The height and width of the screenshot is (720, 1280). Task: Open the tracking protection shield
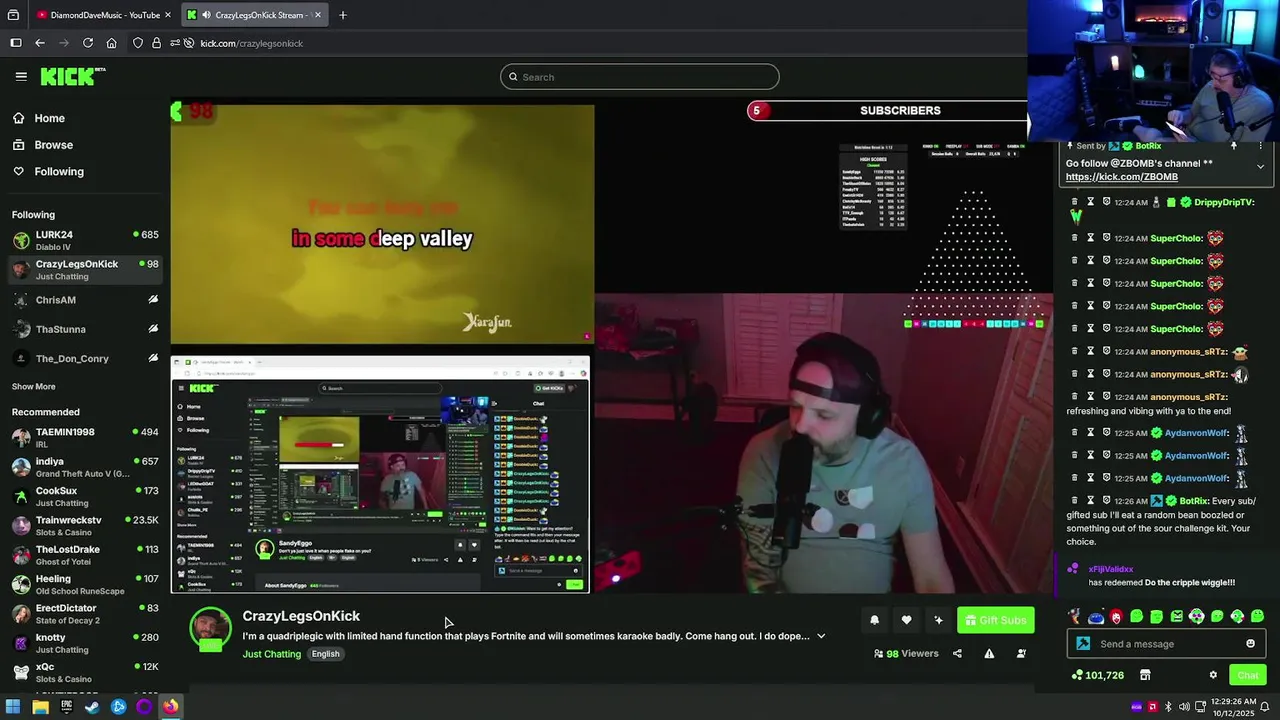138,43
